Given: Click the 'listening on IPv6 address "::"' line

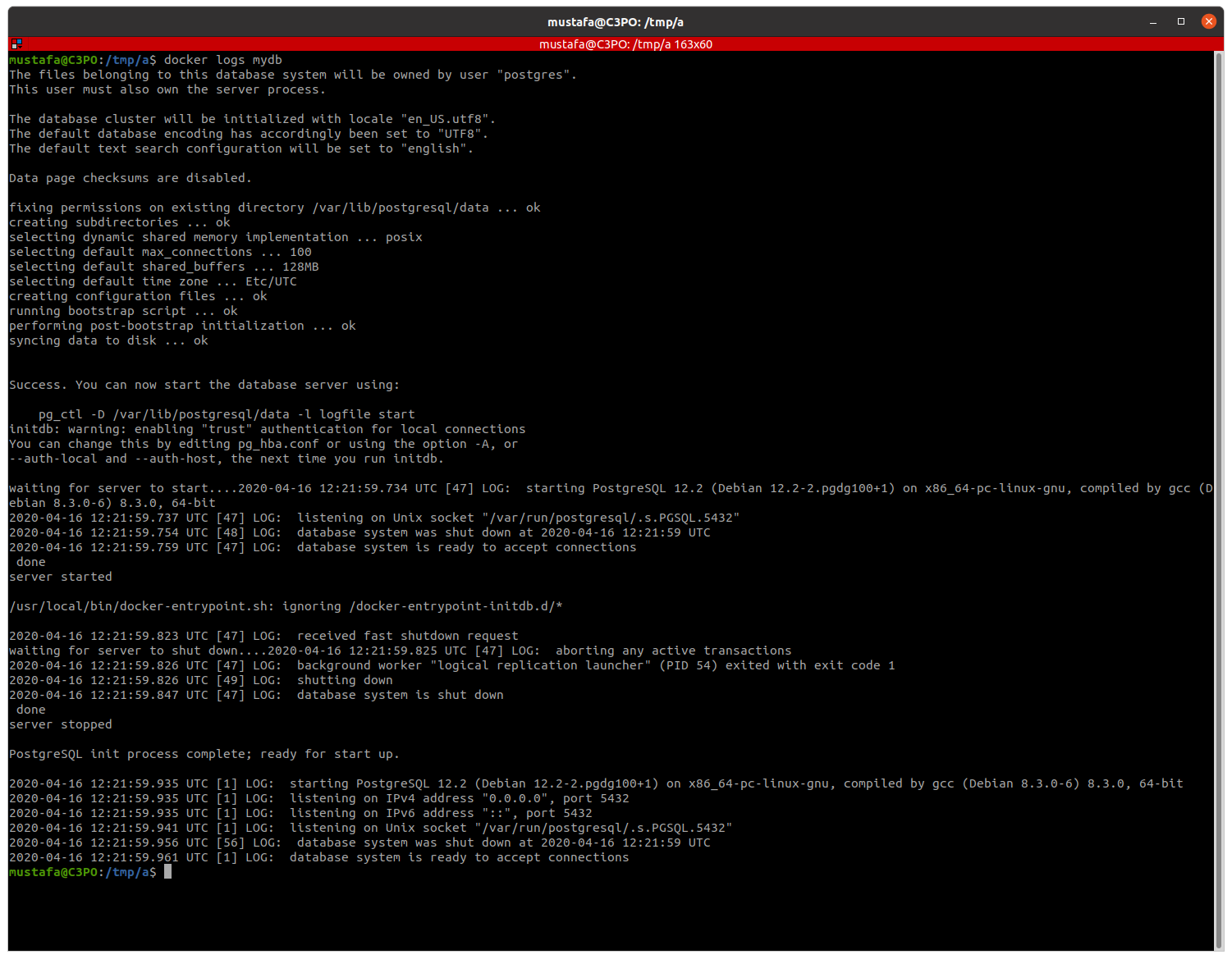Looking at the screenshot, I should (x=300, y=813).
